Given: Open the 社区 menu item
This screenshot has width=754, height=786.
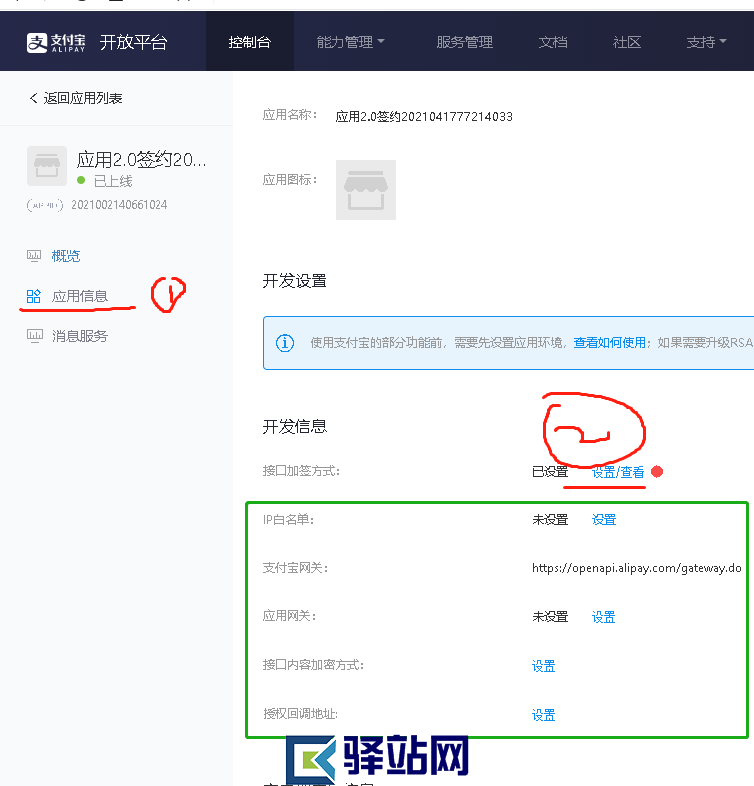Looking at the screenshot, I should click(627, 42).
